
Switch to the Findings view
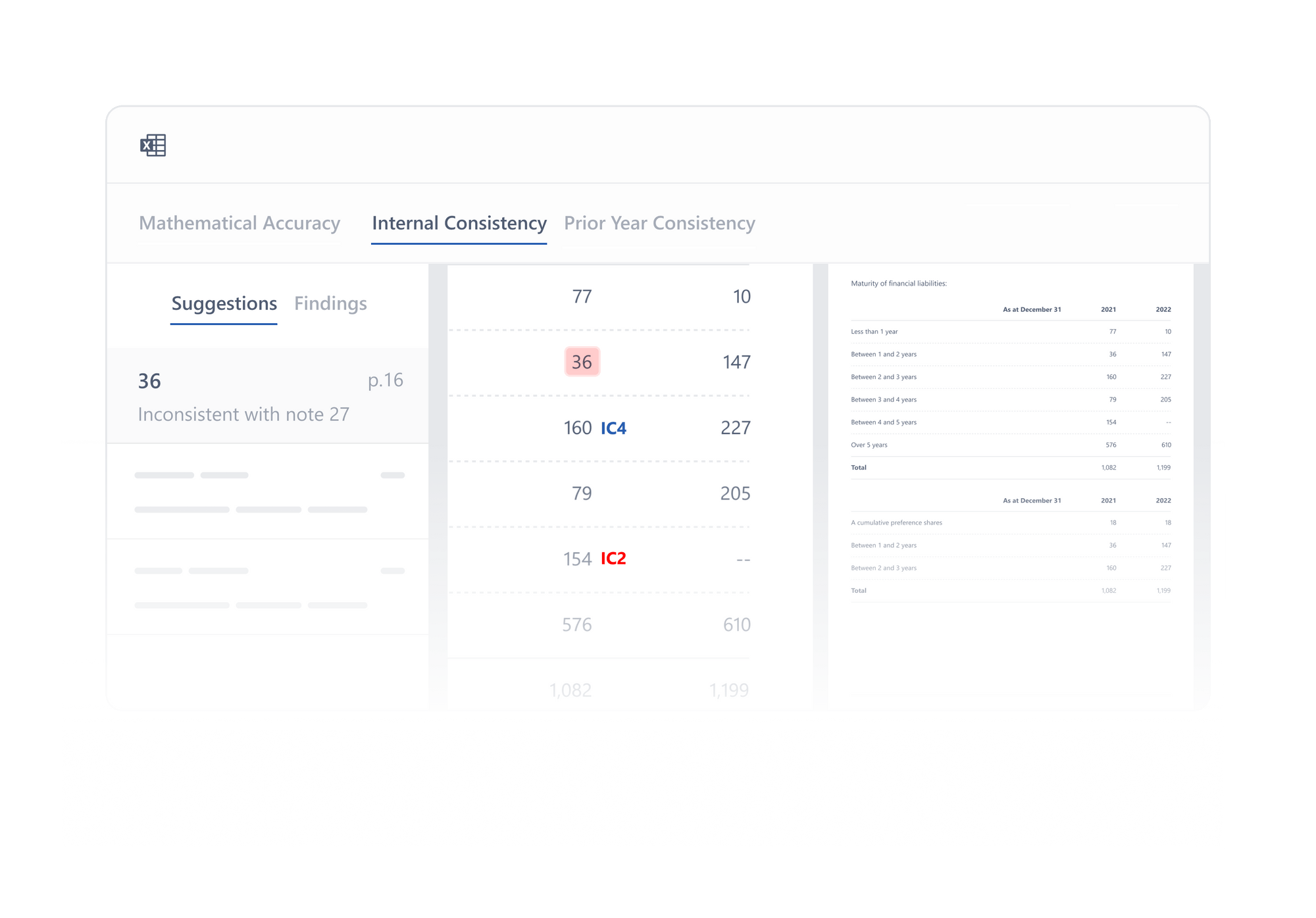coord(330,303)
